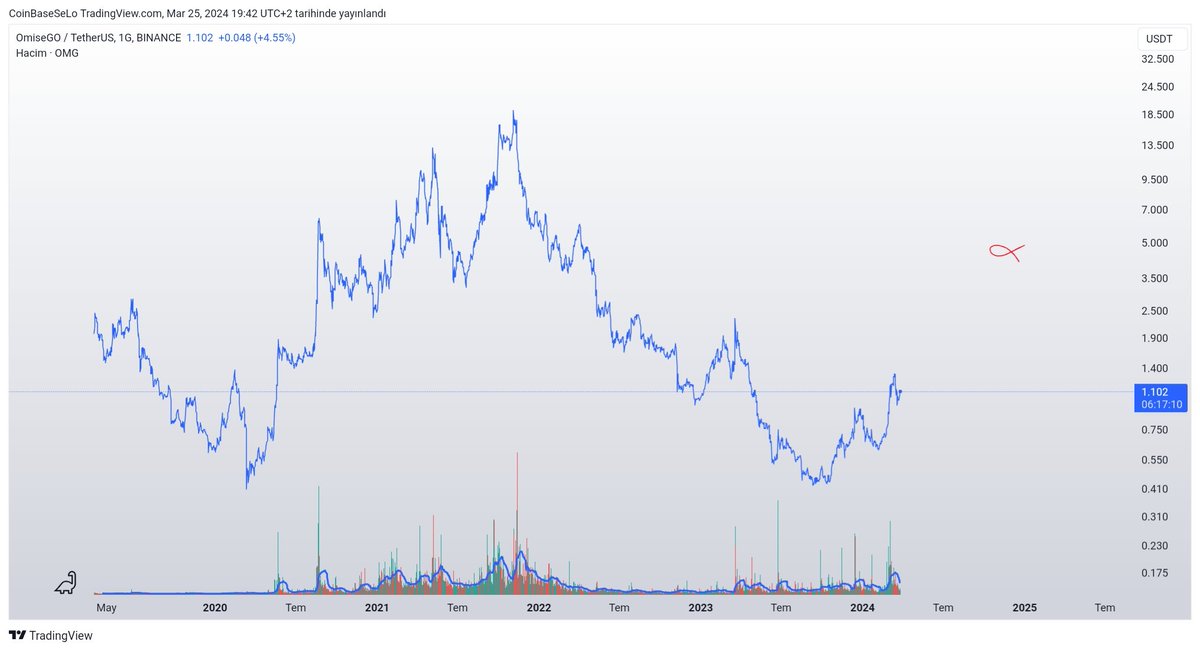Viewport: 1200px width, 651px height.
Task: Open the price scale by clicking 32.500
Action: point(1157,58)
